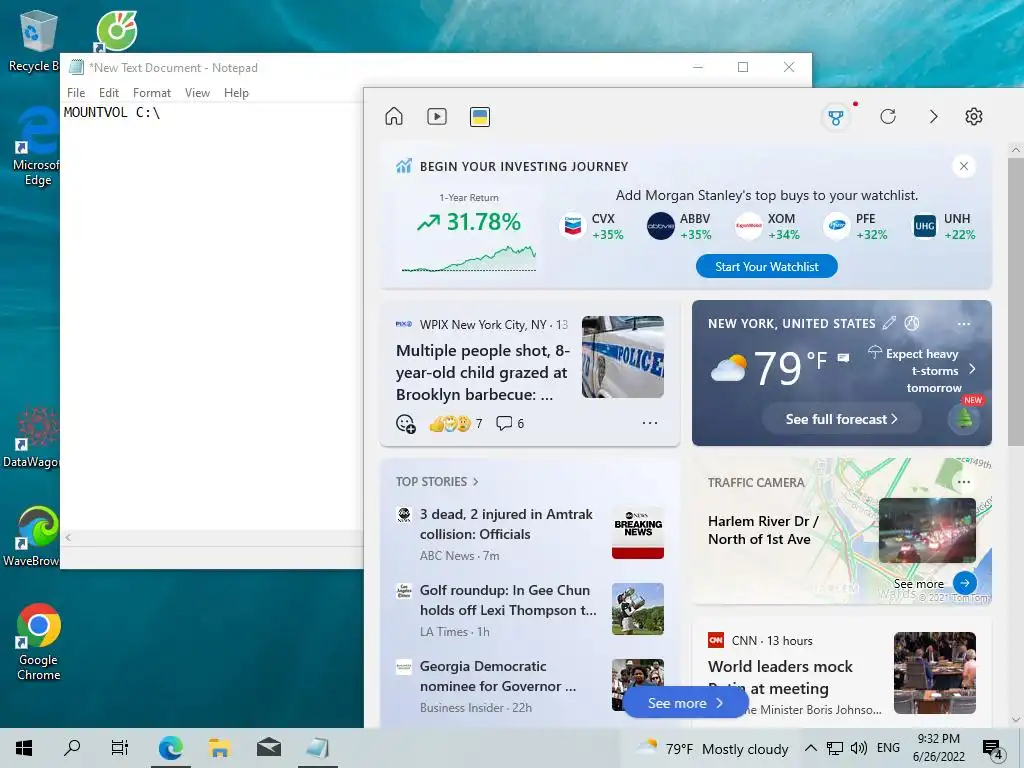Click the Start Your Watchlist button
This screenshot has width=1024, height=768.
coord(767,266)
